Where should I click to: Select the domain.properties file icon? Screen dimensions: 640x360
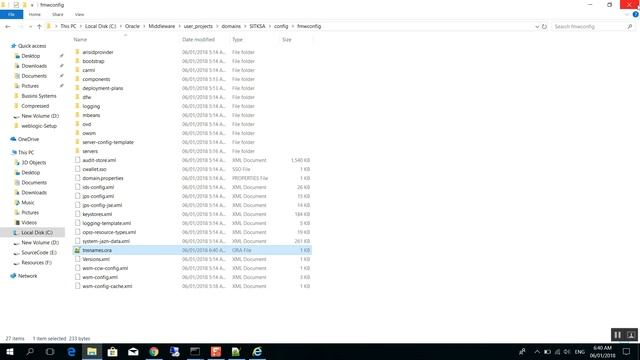(77, 178)
